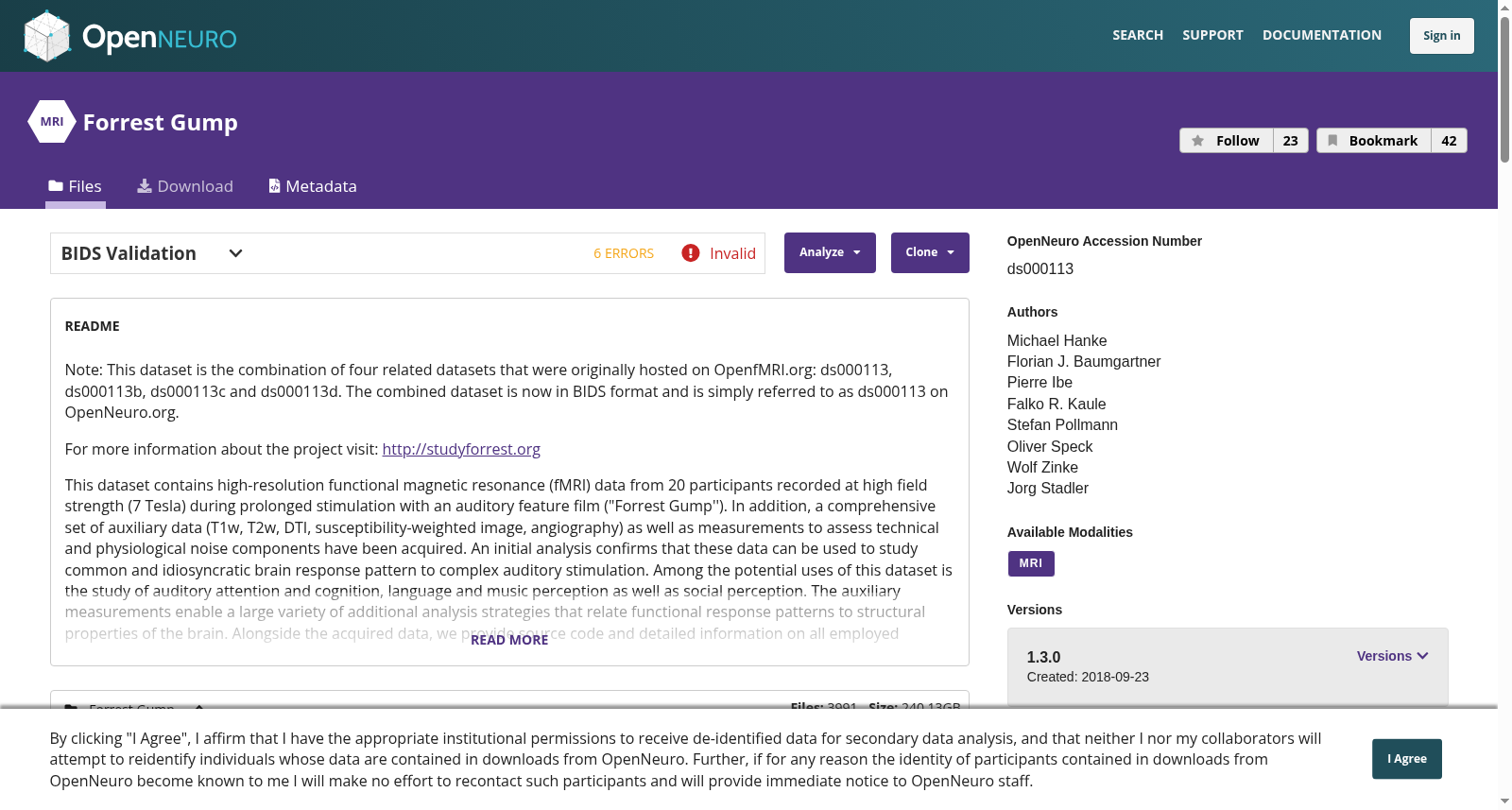
Task: Click the OpenNeuro cube logo
Action: coord(47,36)
